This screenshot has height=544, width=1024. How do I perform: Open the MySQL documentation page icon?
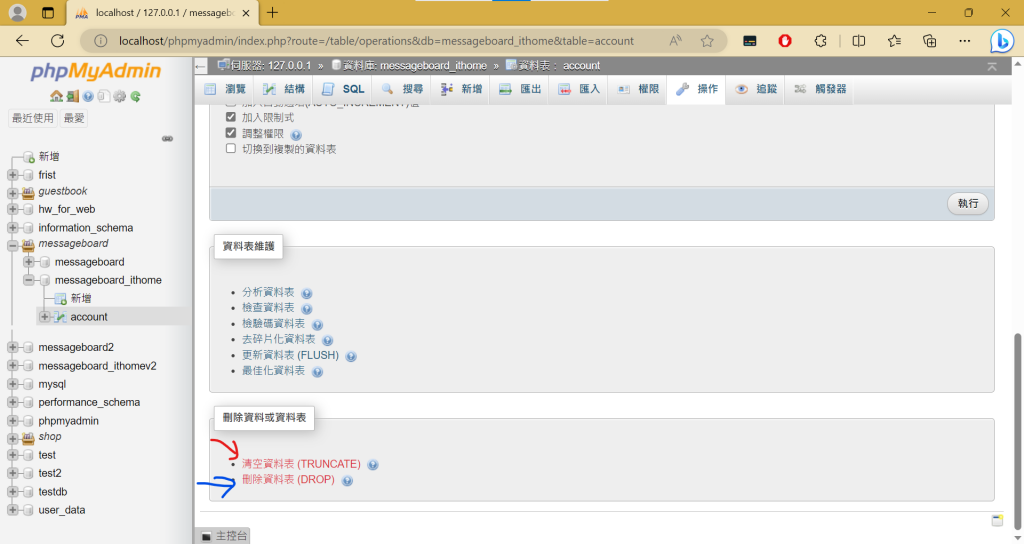coord(104,97)
